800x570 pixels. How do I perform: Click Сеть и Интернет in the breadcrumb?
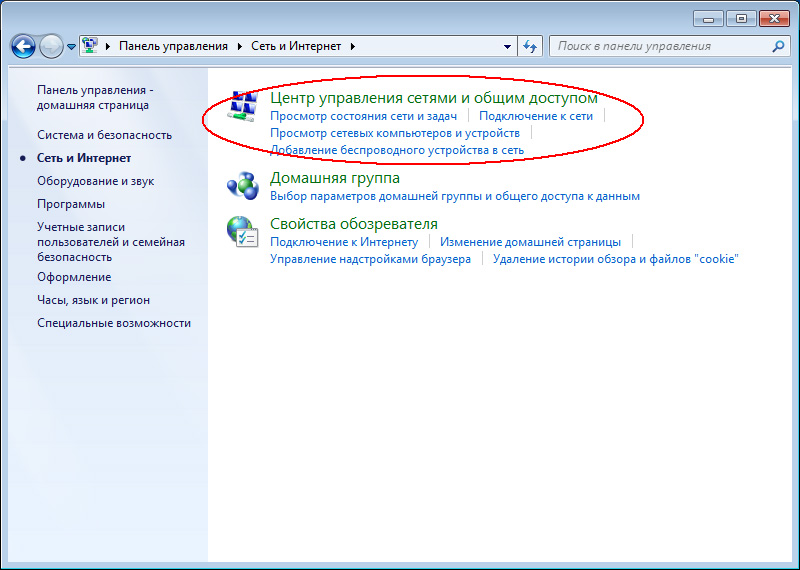296,46
